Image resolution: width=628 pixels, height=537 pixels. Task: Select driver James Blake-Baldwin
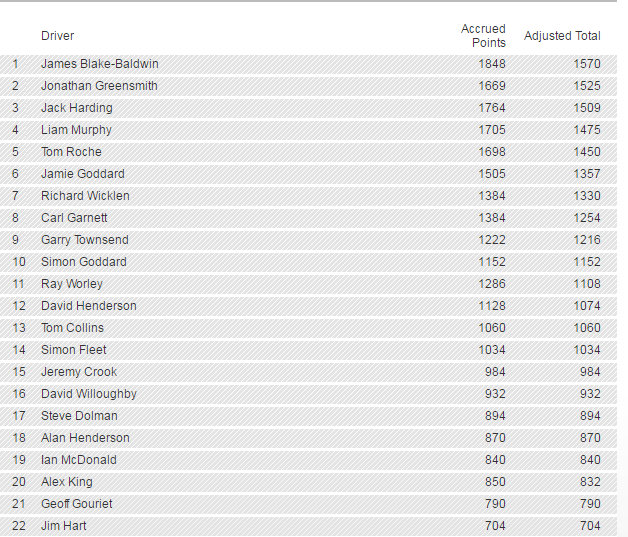pos(99,64)
